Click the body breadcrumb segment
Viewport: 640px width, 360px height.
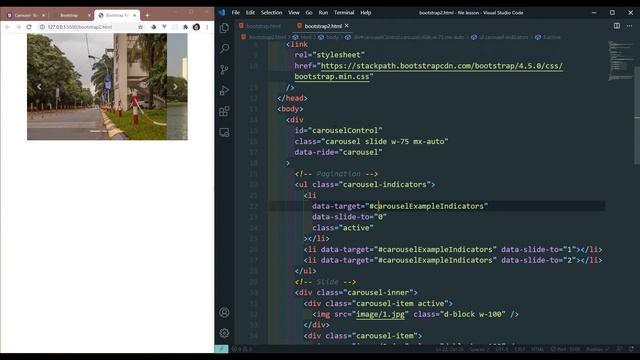pyautogui.click(x=329, y=37)
